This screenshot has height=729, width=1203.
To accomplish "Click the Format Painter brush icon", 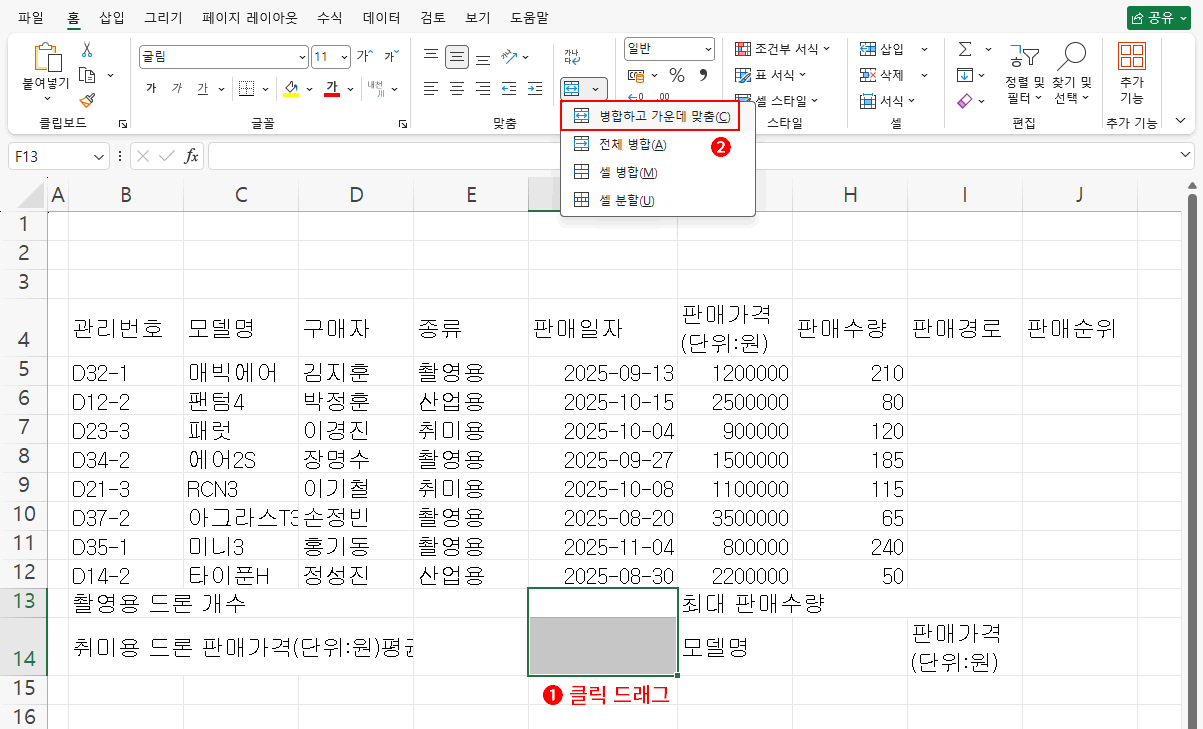I will pyautogui.click(x=87, y=100).
